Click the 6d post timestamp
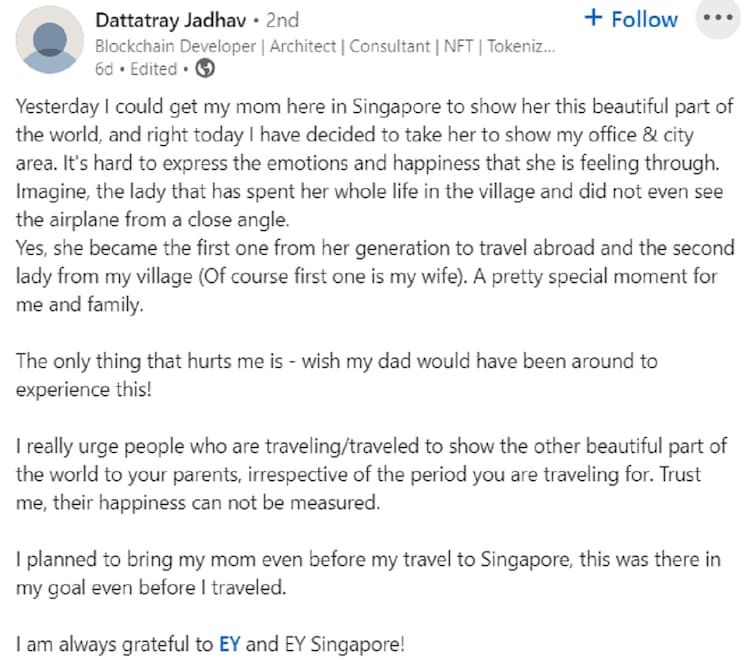This screenshot has height=660, width=750. click(104, 70)
